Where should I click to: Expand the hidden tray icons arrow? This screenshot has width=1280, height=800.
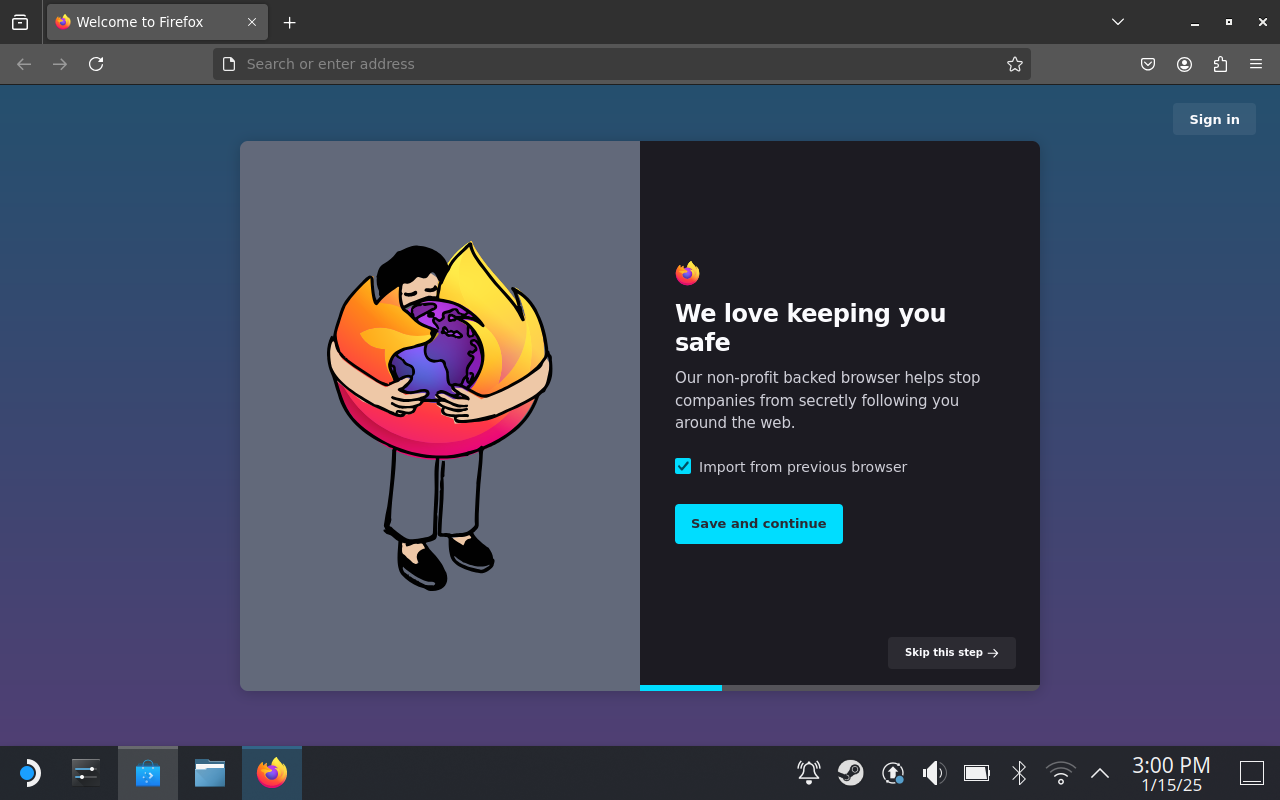(1099, 772)
